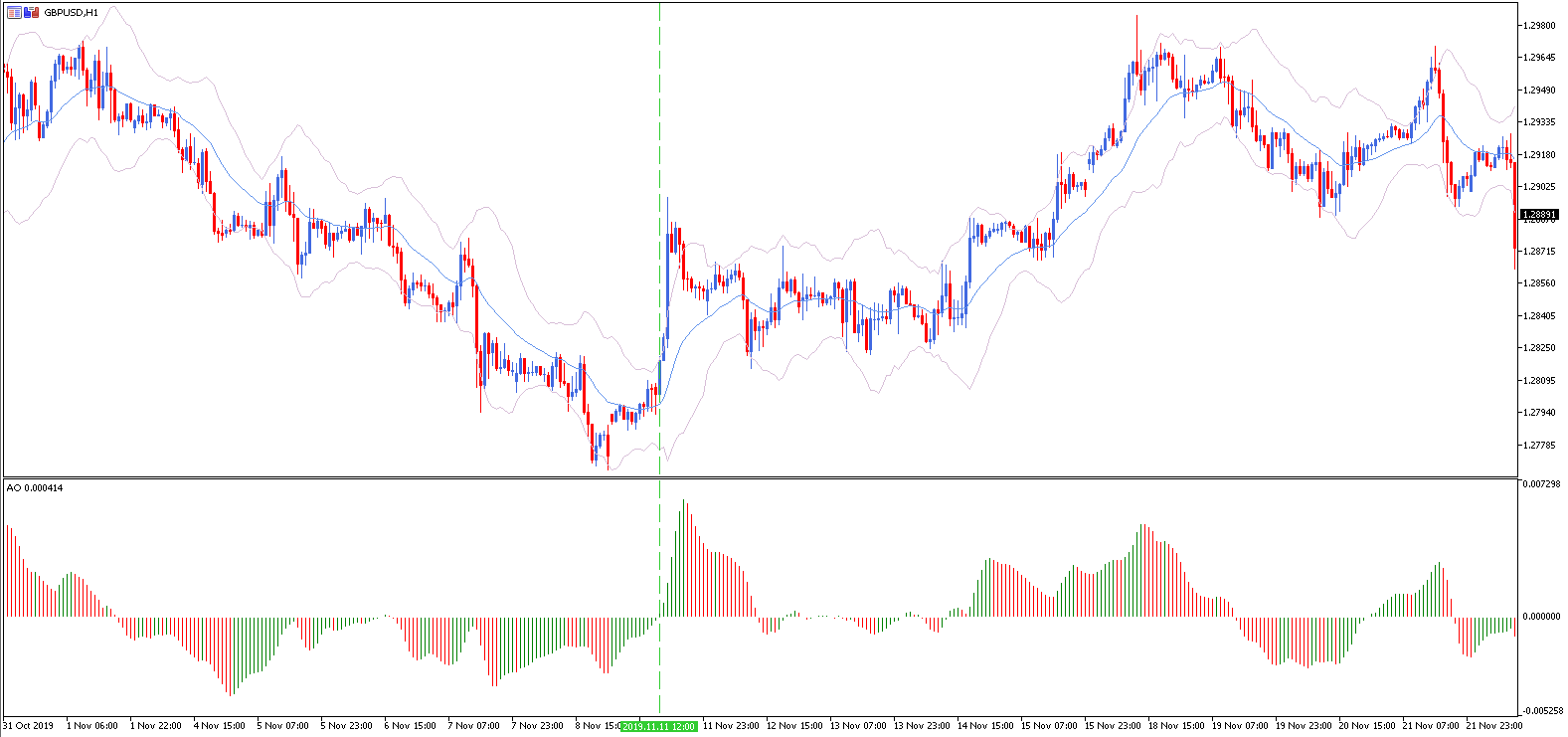
Task: Select the 1.29180 price label
Action: (x=1539, y=154)
